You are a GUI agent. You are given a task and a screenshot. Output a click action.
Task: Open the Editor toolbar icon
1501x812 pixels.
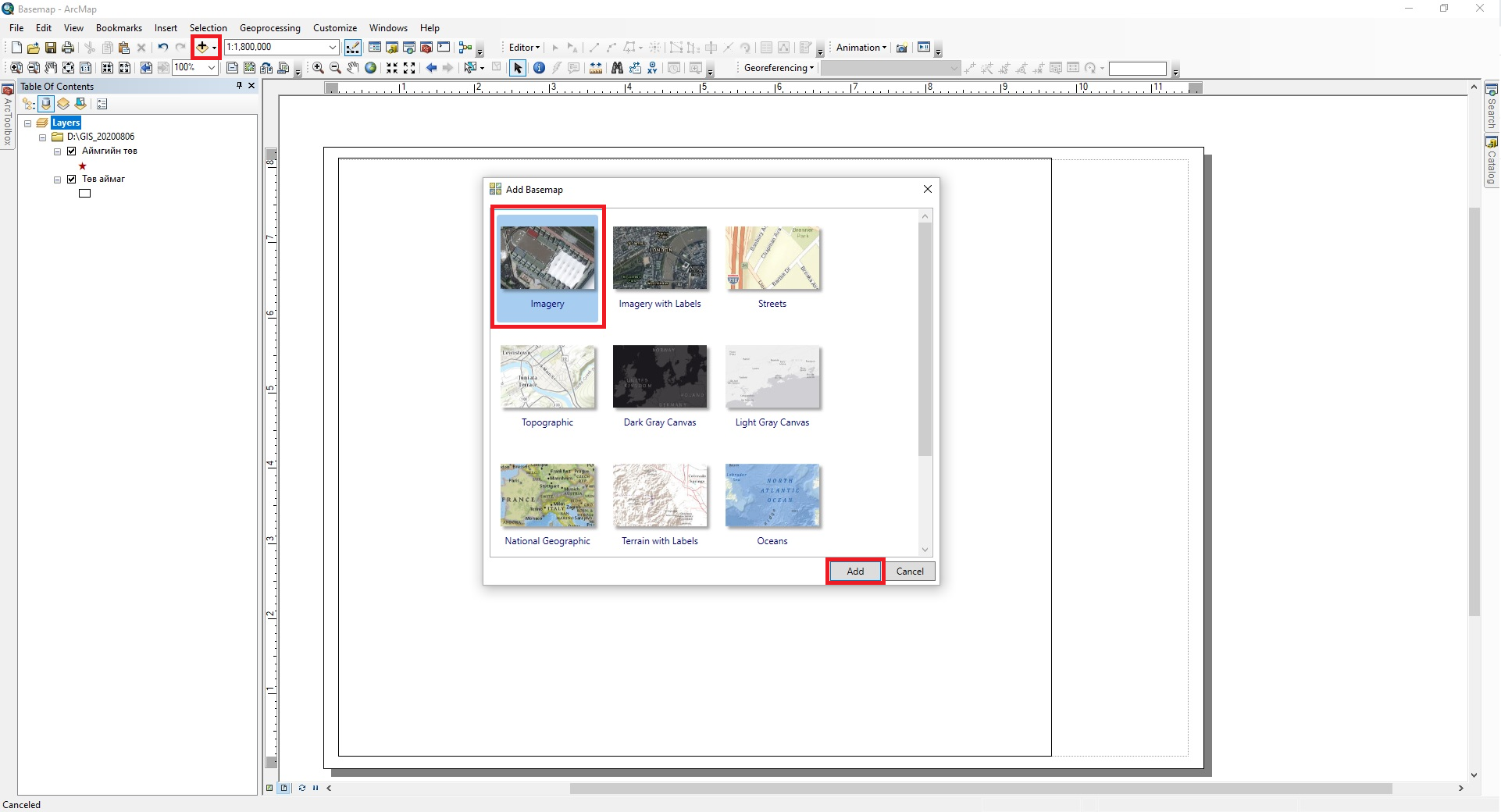(353, 48)
